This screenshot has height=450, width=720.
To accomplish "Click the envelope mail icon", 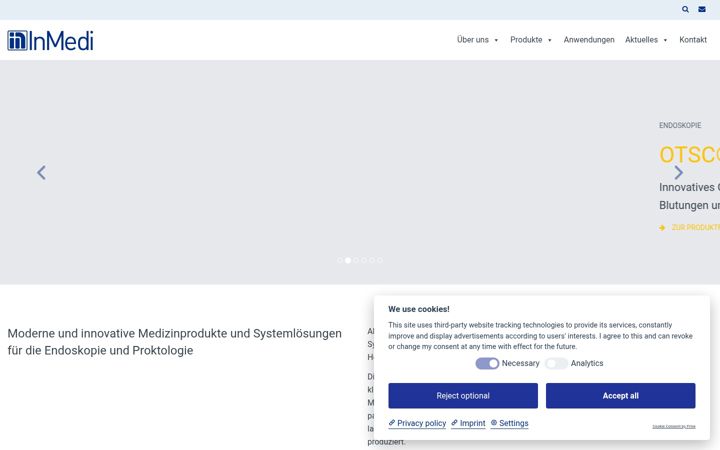I will [x=702, y=9].
